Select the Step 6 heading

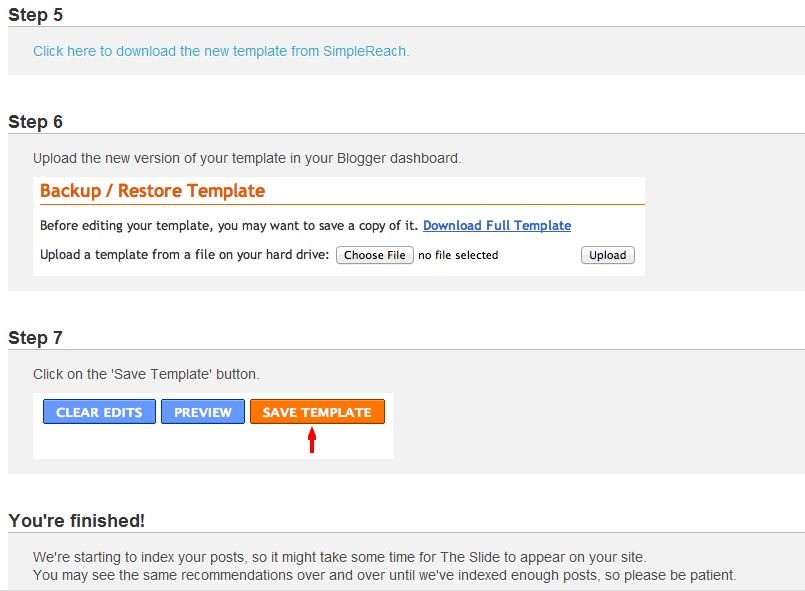(35, 122)
